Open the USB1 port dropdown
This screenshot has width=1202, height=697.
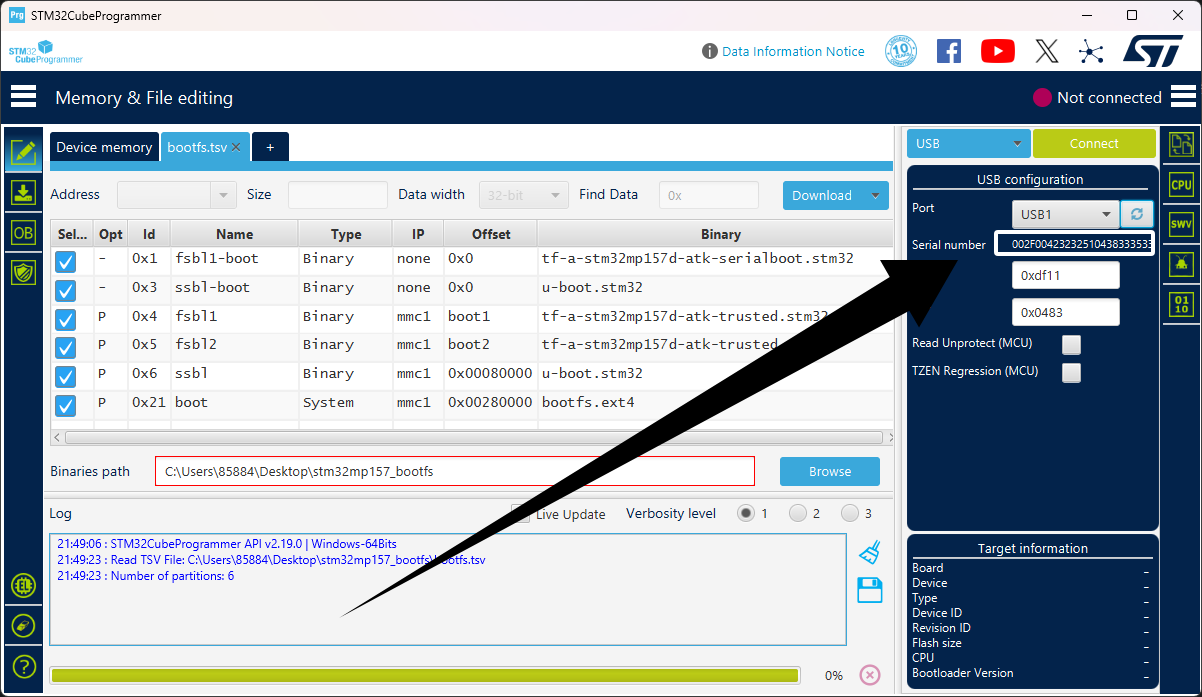click(x=1065, y=214)
